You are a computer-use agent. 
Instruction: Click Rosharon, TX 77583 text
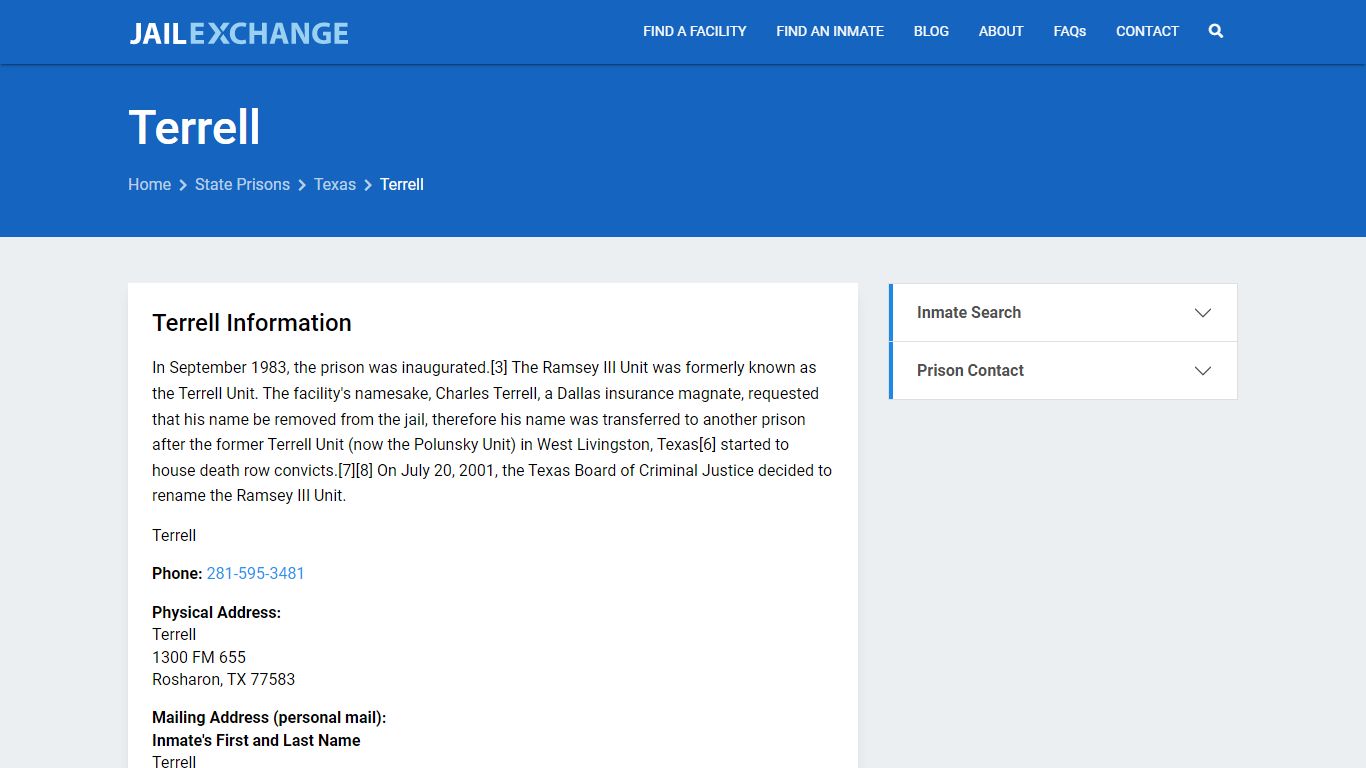pyautogui.click(x=224, y=679)
